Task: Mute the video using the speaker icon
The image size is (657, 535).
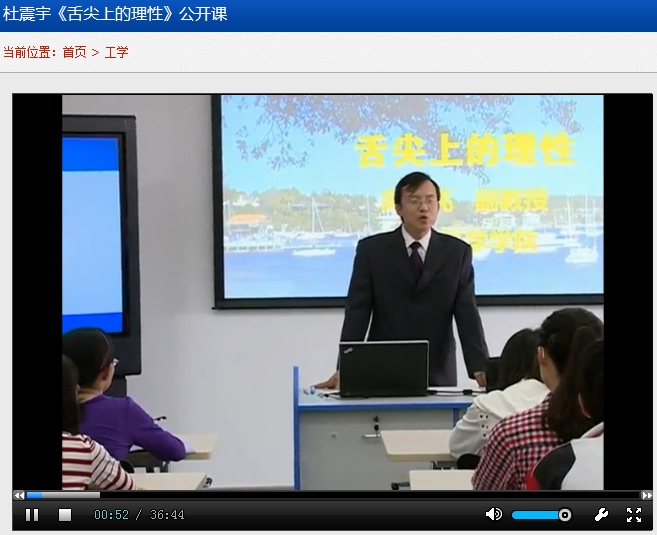Action: coord(493,515)
